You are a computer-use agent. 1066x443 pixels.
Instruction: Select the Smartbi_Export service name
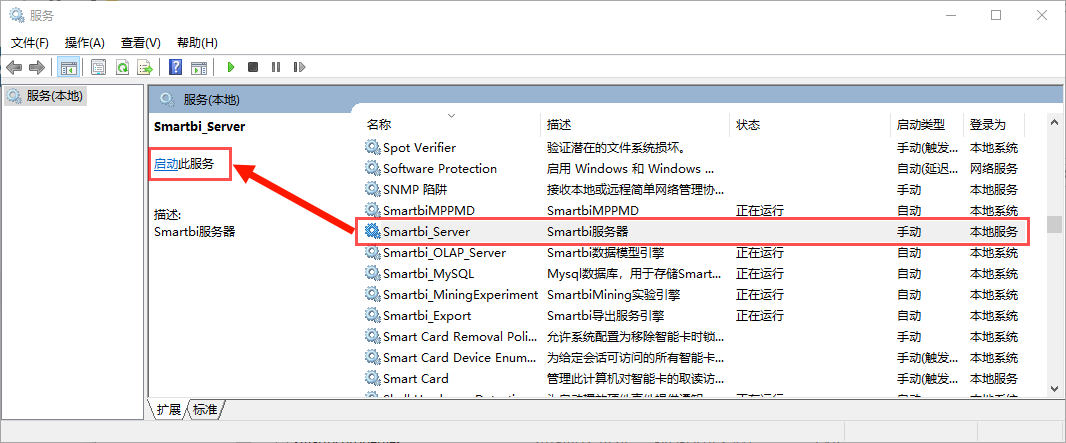(x=427, y=316)
